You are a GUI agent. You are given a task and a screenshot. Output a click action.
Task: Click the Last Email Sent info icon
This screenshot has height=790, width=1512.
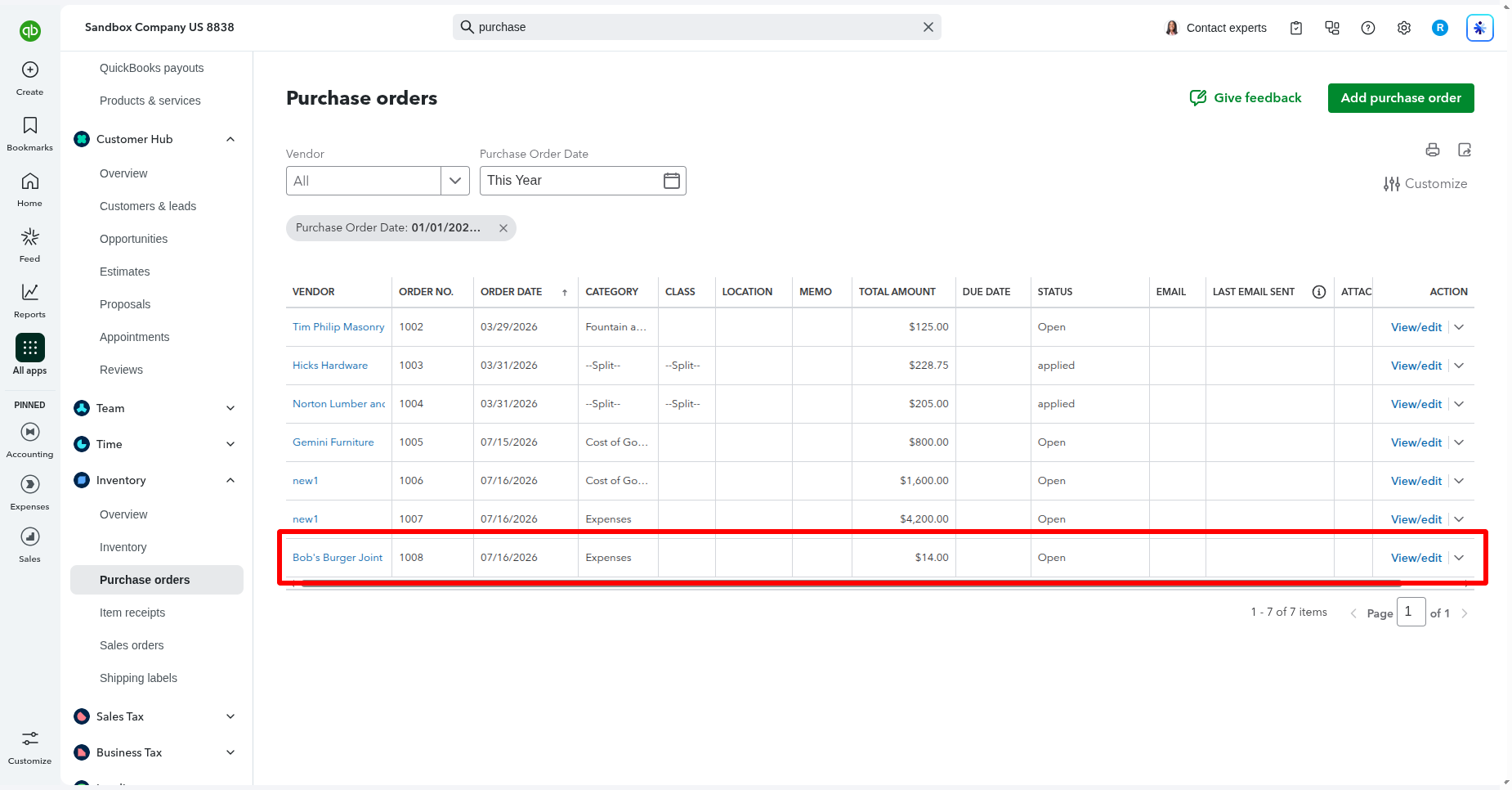(1319, 292)
